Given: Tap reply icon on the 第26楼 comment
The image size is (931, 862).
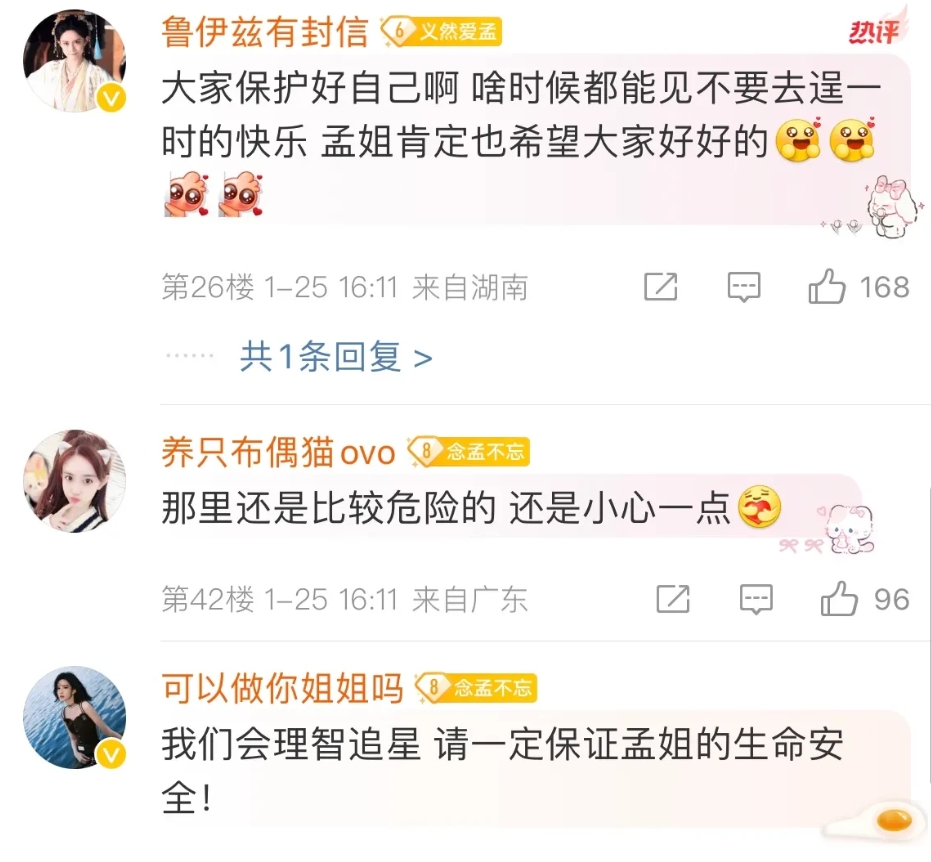Looking at the screenshot, I should (x=744, y=287).
